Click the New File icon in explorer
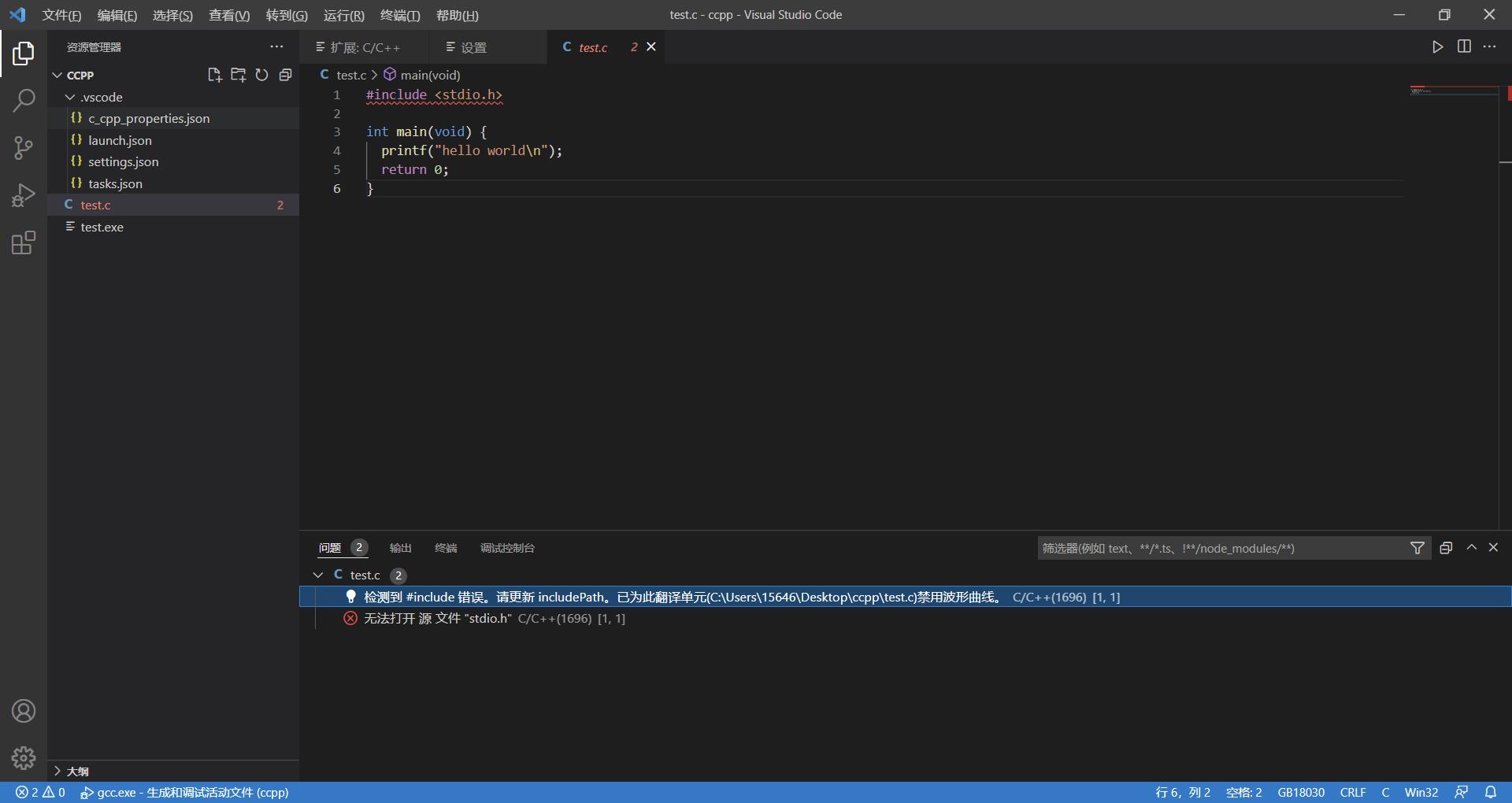Screen dimensions: 1512x803 pos(214,75)
